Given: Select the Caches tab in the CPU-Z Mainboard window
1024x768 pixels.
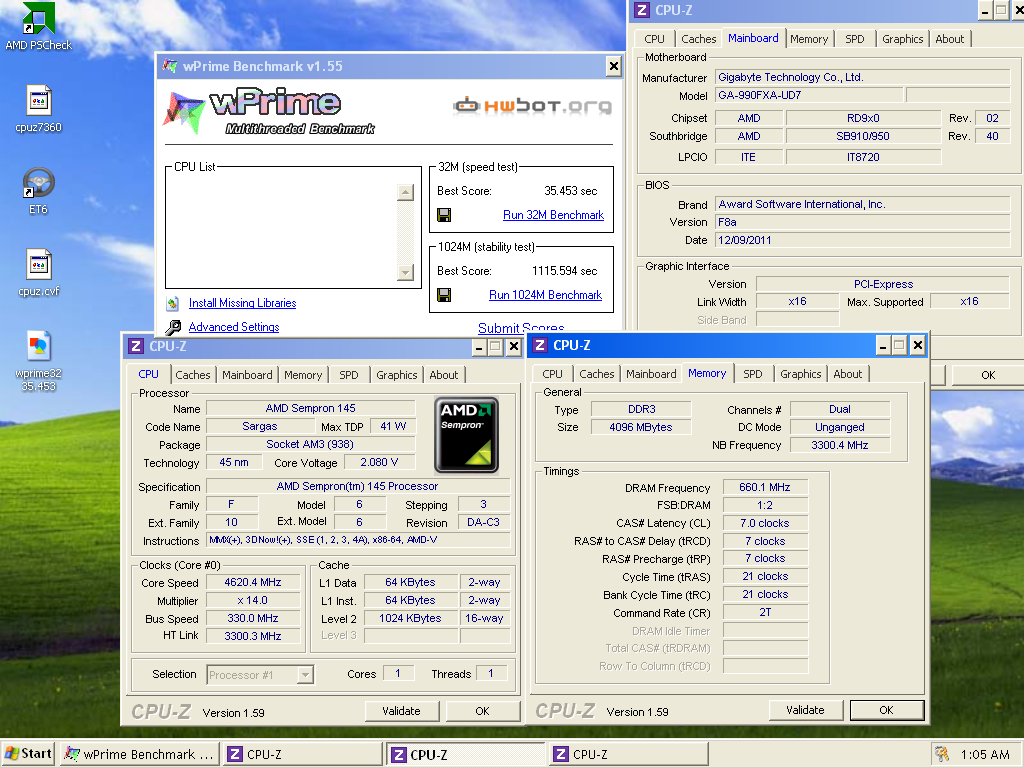Looking at the screenshot, I should click(x=699, y=39).
